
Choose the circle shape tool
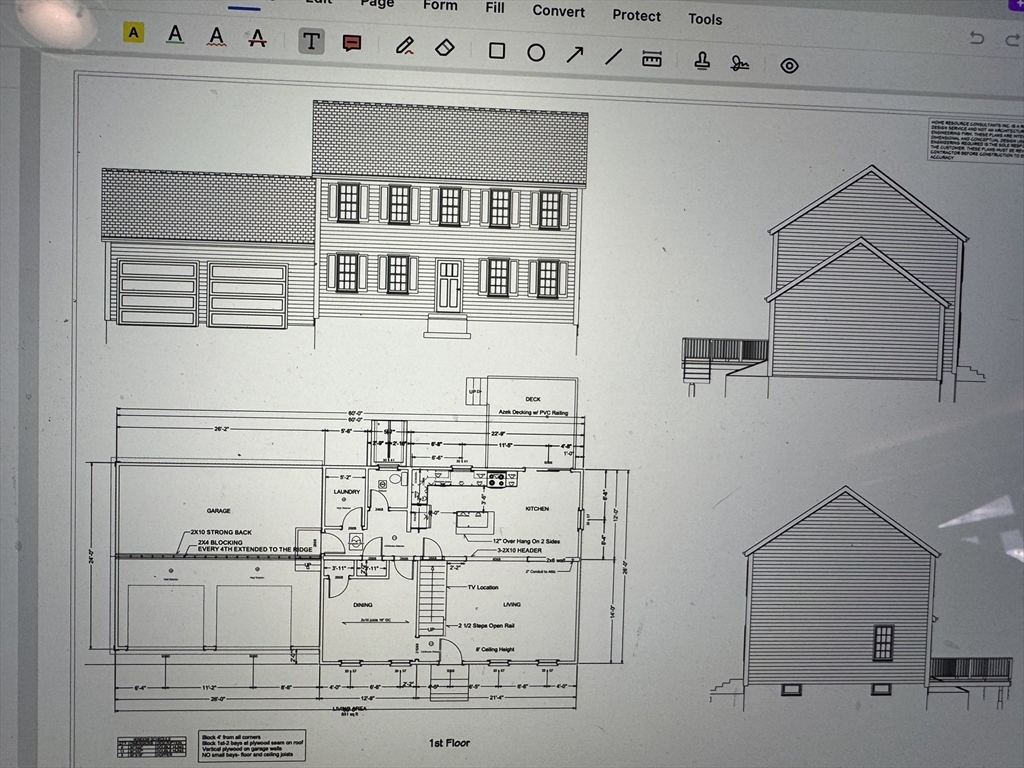(x=536, y=52)
